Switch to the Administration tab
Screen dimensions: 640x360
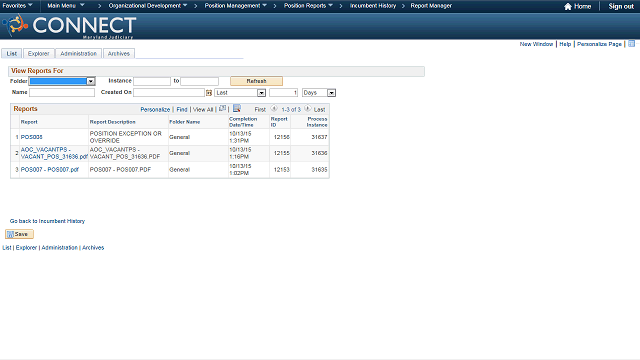tap(78, 53)
